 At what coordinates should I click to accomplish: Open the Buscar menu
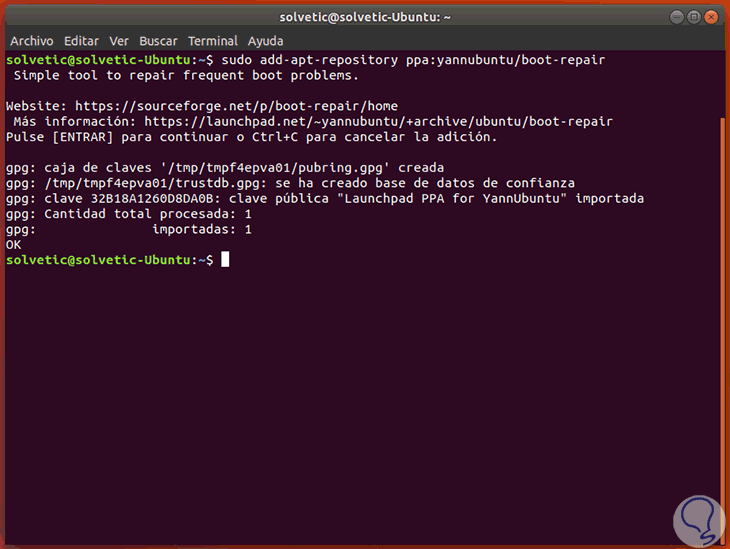click(159, 41)
